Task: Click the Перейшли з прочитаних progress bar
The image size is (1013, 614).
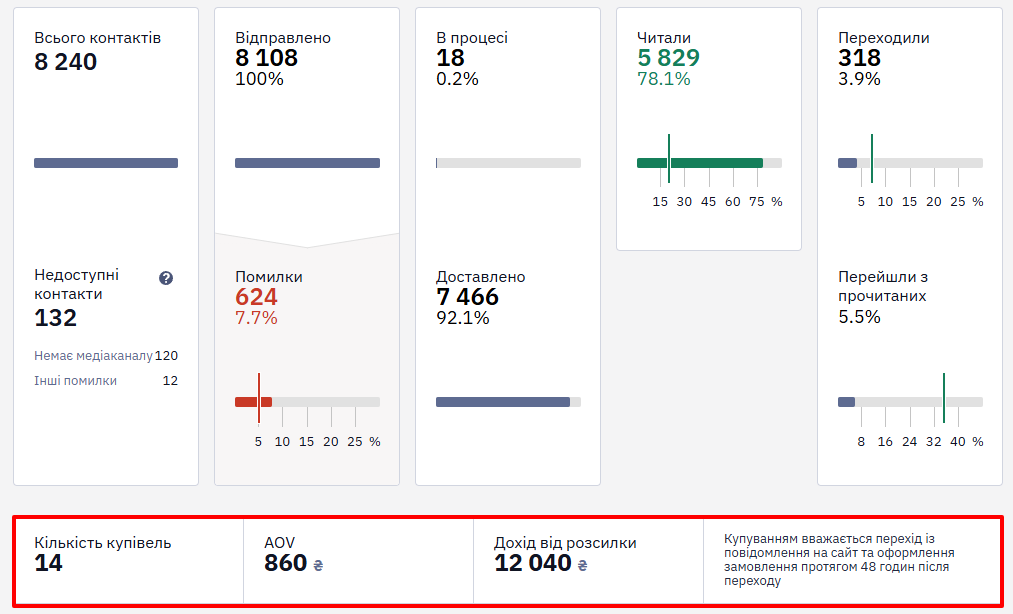Action: pos(910,402)
